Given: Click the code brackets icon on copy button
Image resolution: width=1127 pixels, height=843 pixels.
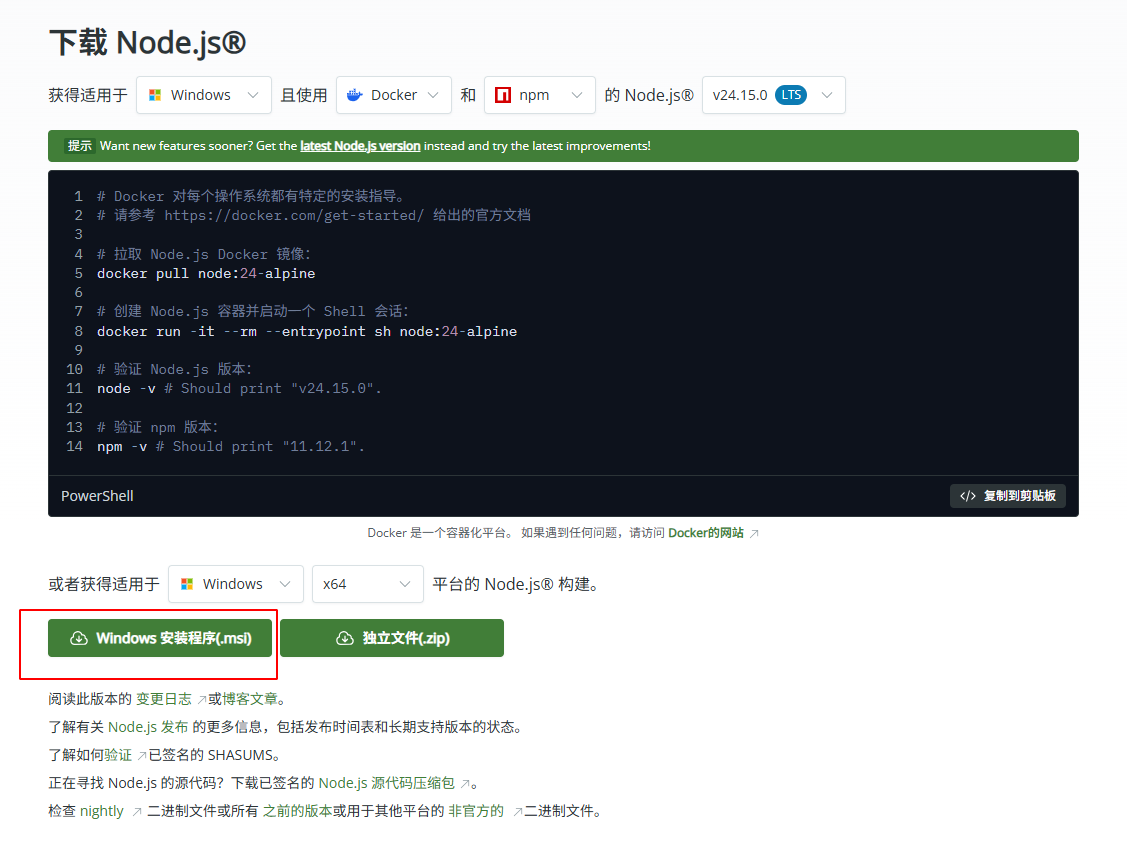Looking at the screenshot, I should click(x=968, y=496).
